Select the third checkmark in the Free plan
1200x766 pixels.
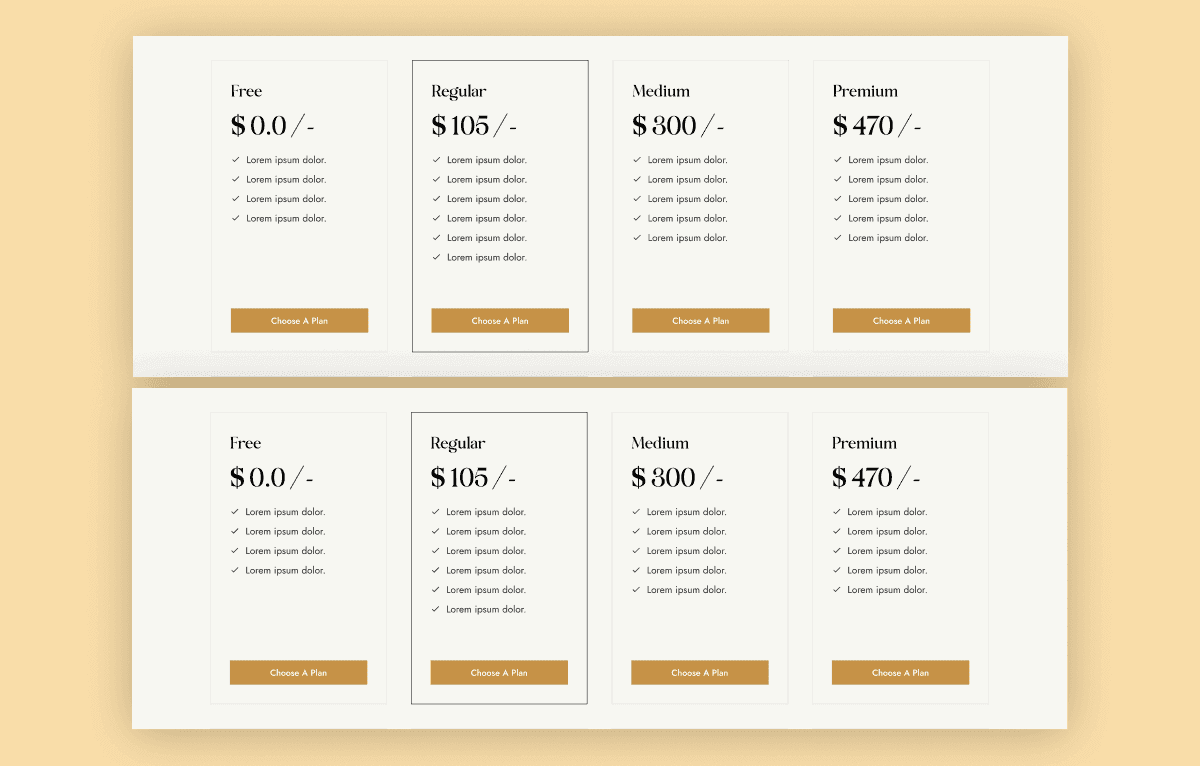click(235, 198)
